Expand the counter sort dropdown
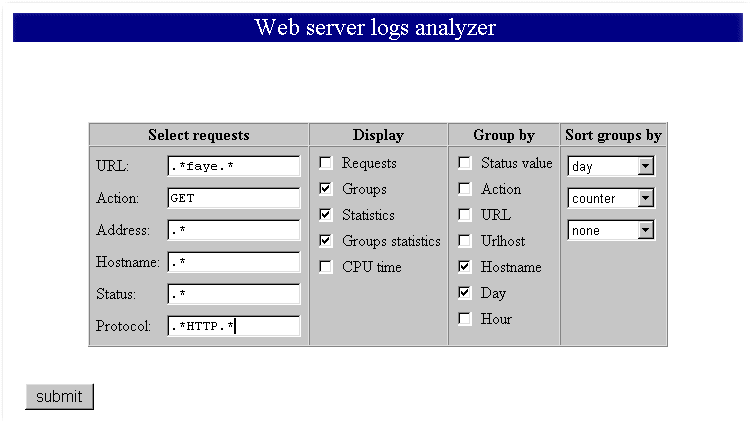The width and height of the screenshot is (754, 427). pyautogui.click(x=610, y=198)
